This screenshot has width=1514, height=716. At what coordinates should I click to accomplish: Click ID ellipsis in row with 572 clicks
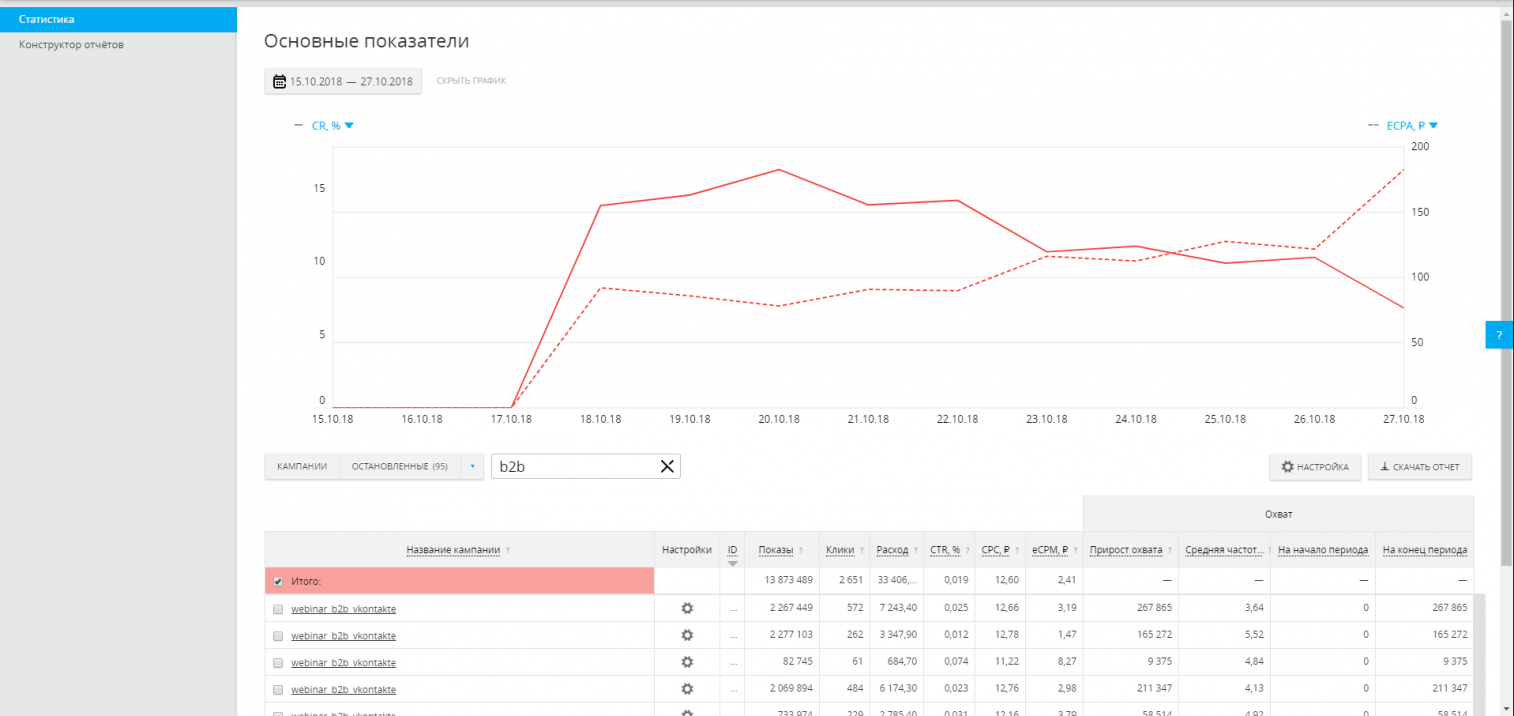[733, 609]
